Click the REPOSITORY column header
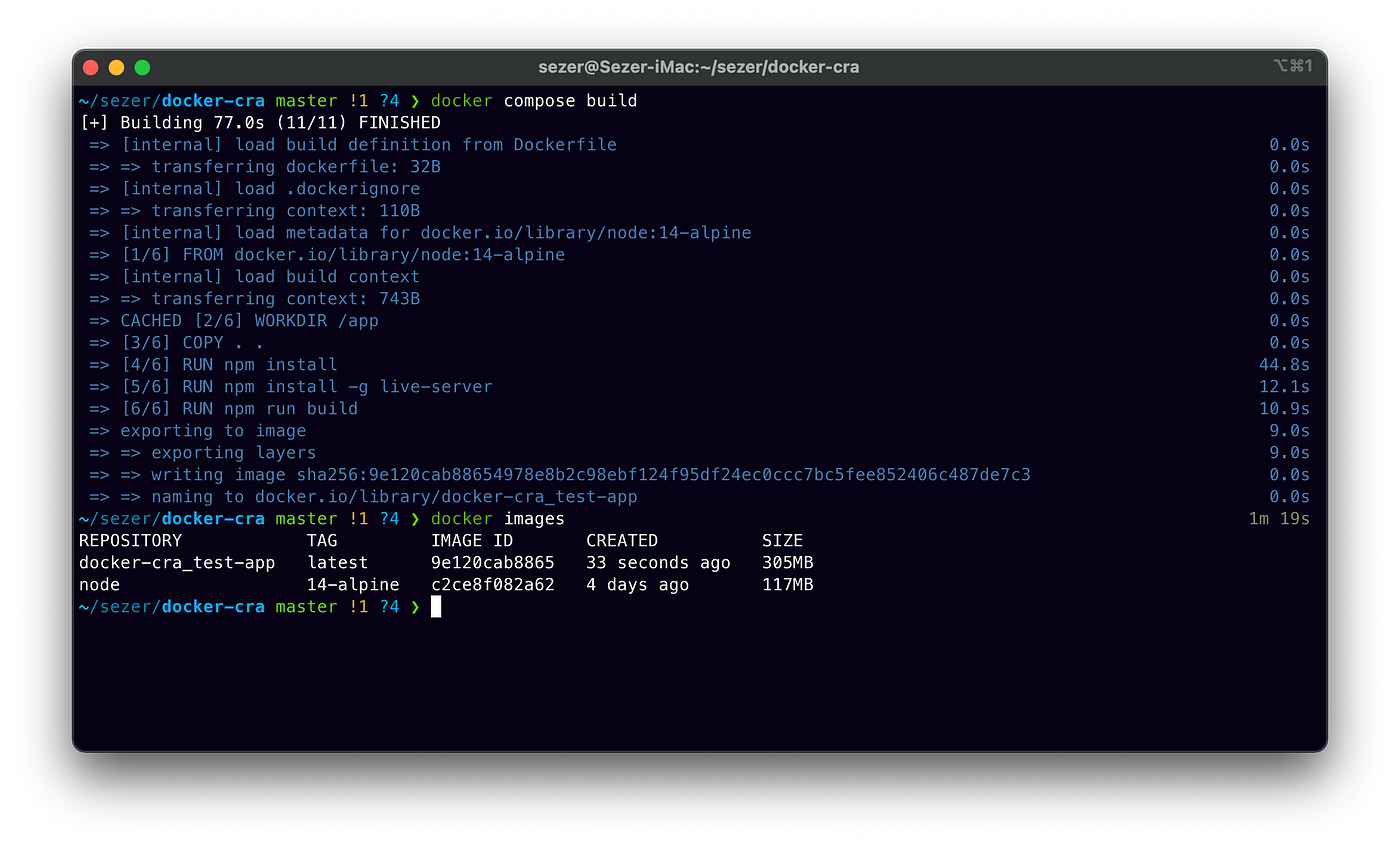Image resolution: width=1400 pixels, height=848 pixels. (x=131, y=541)
